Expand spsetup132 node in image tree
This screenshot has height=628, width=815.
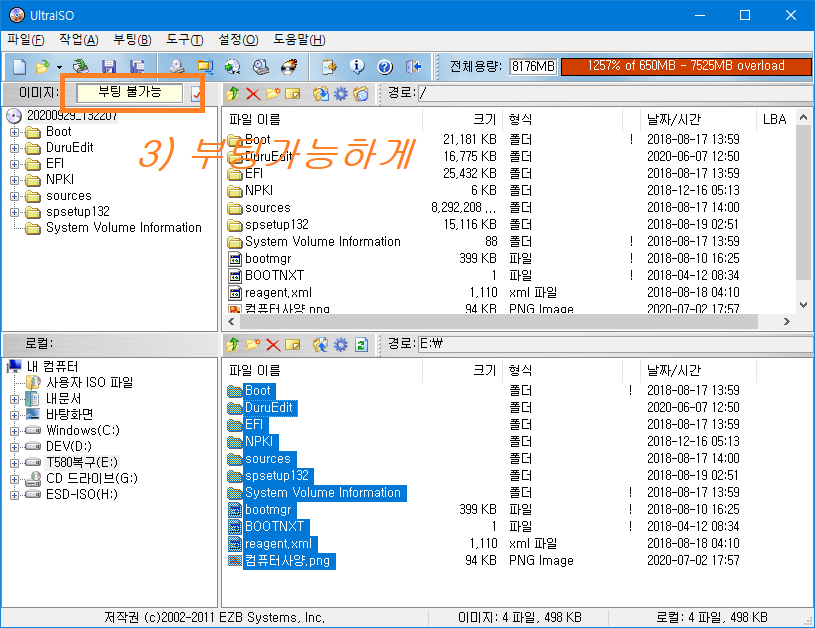coord(15,213)
